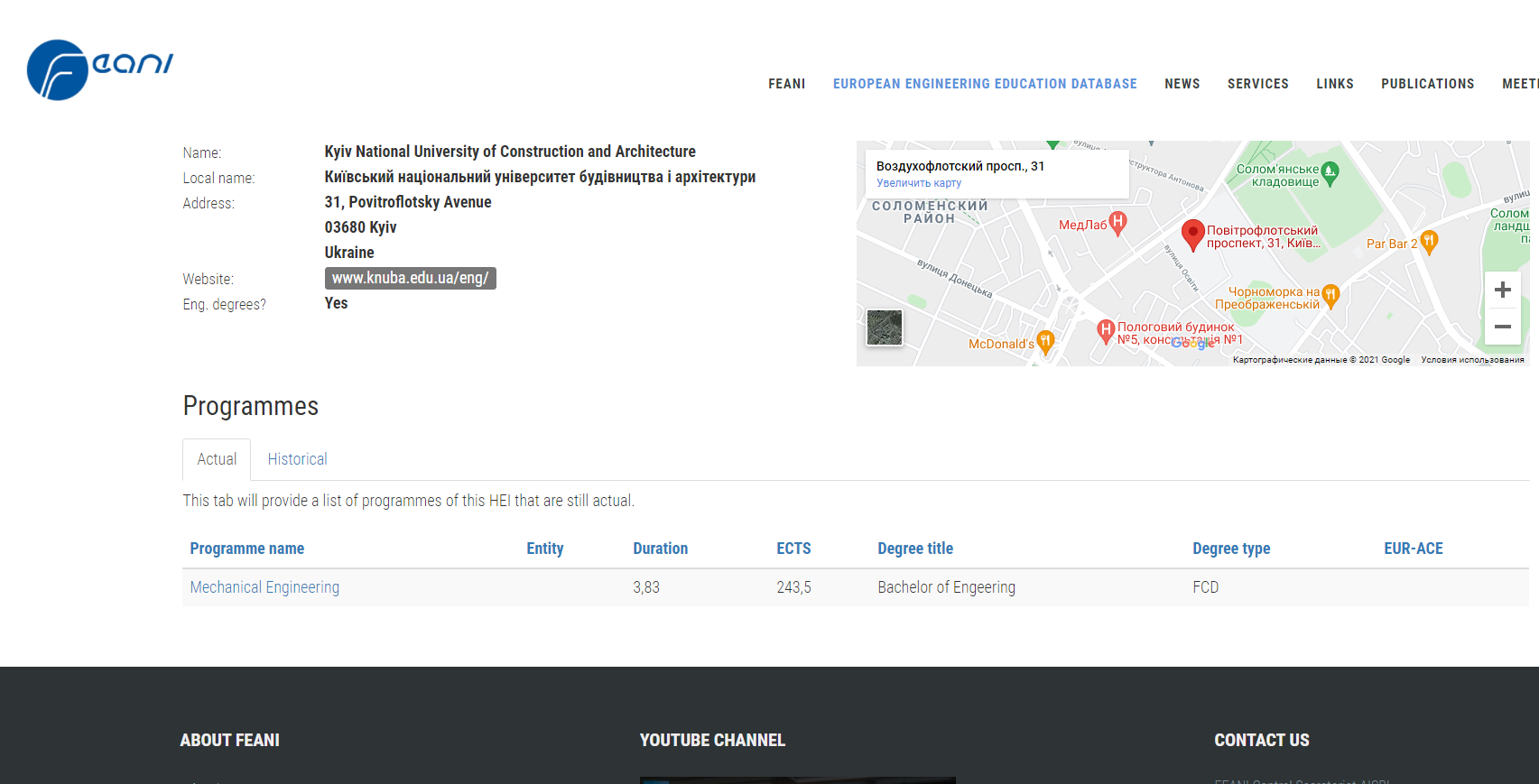Click the Programmes section heading
This screenshot has height=784, width=1539.
point(251,406)
